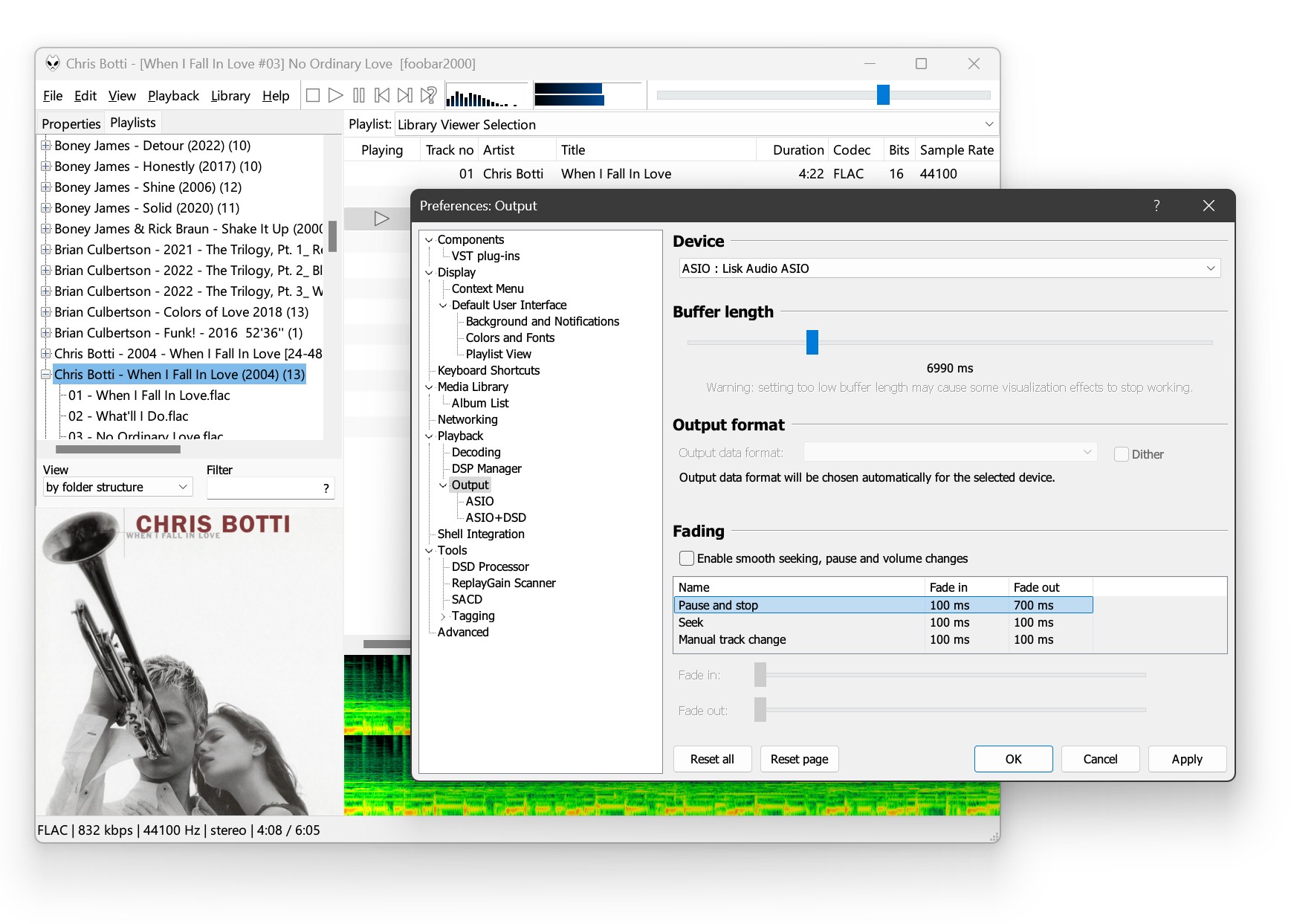Click the help question mark in Preferences
The height and width of the screenshot is (924, 1294).
[1156, 206]
